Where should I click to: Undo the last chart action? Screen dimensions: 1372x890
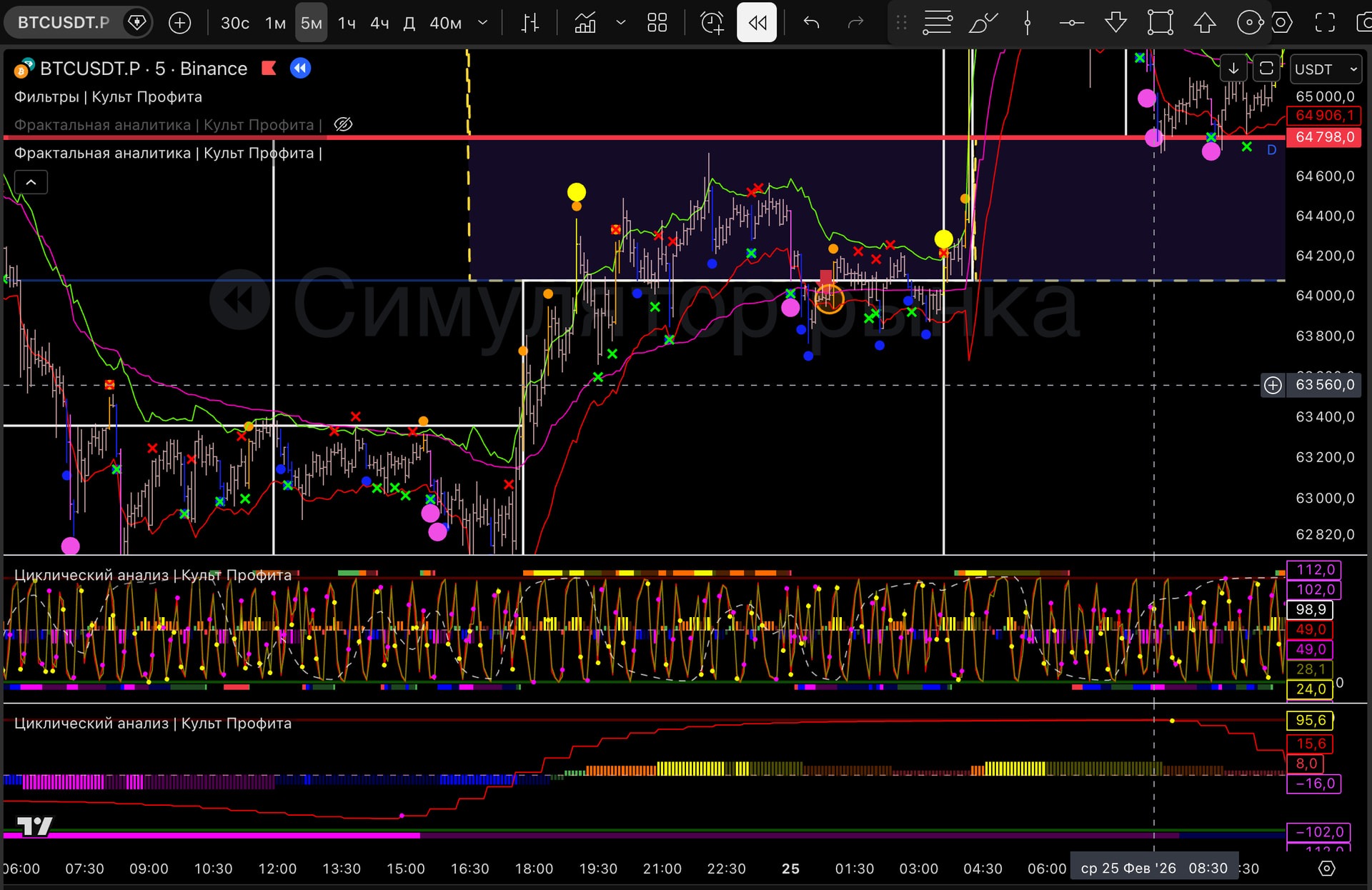click(811, 23)
